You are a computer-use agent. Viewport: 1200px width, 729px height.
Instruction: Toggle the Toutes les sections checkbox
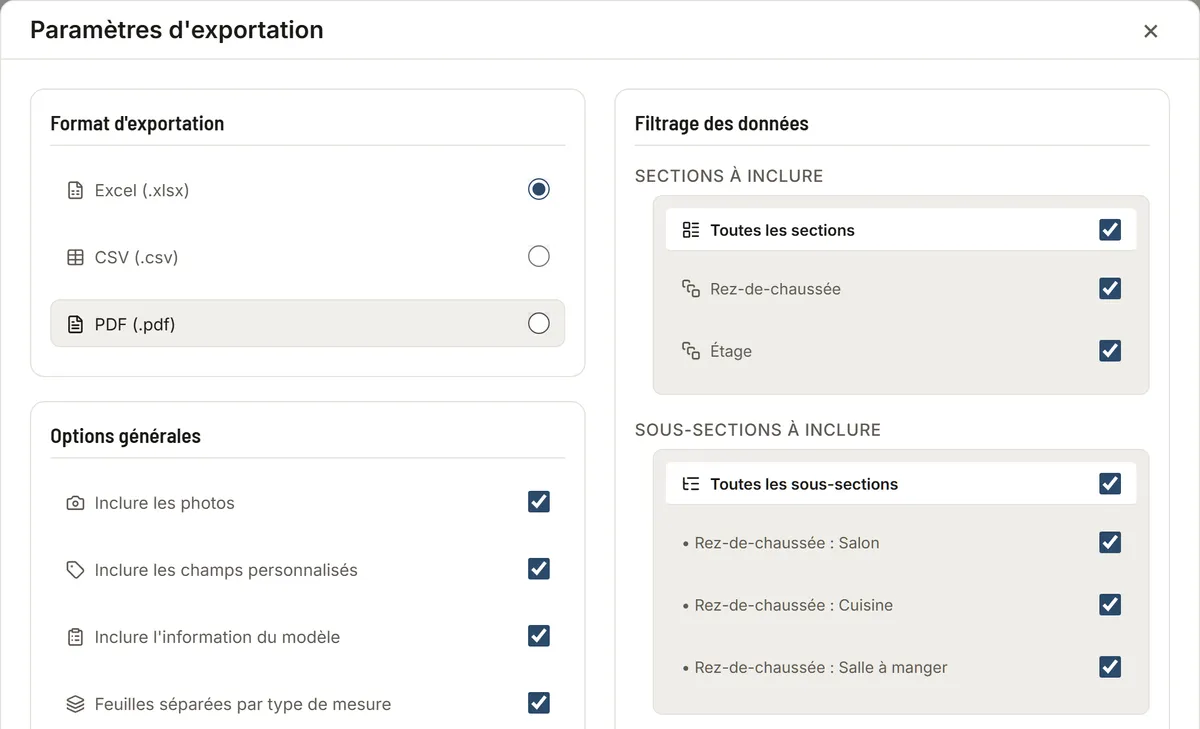click(1110, 230)
